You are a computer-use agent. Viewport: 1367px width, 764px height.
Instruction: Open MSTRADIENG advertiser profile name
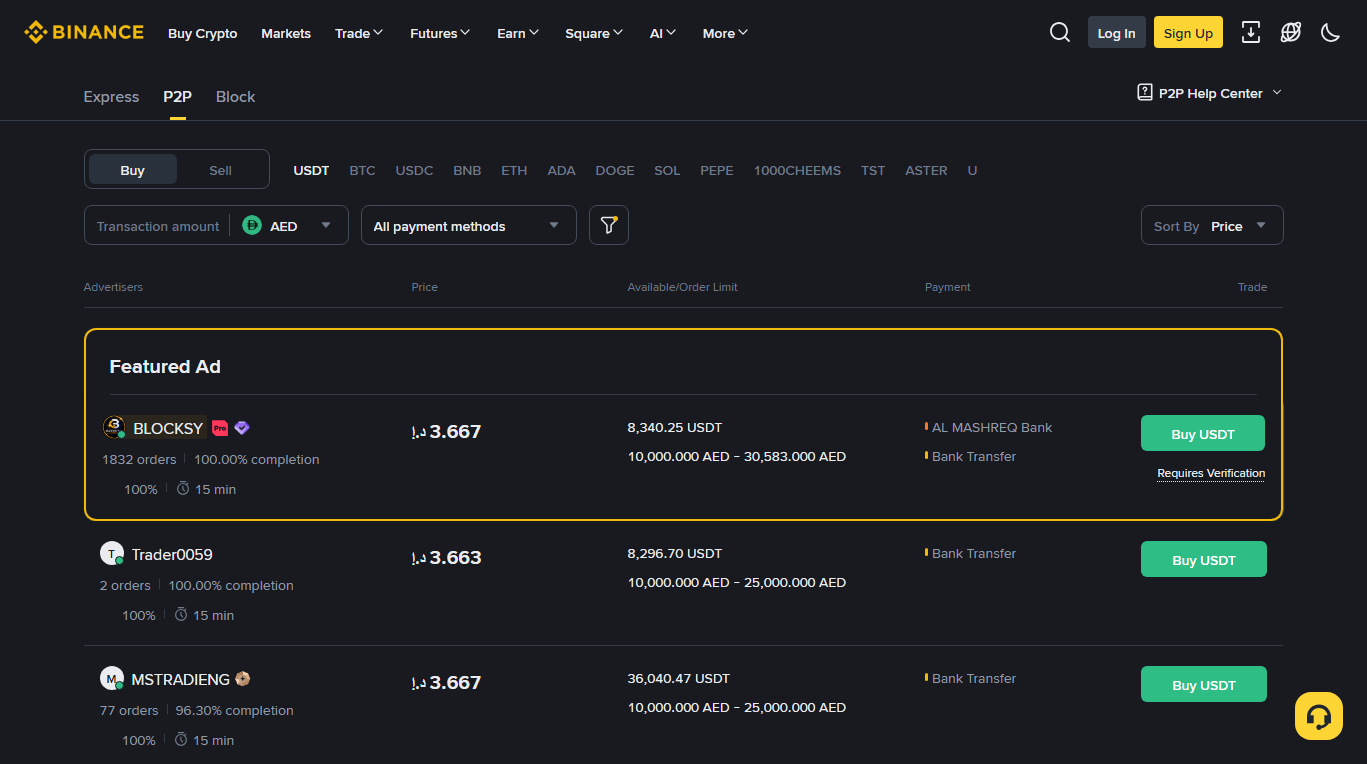(x=181, y=679)
